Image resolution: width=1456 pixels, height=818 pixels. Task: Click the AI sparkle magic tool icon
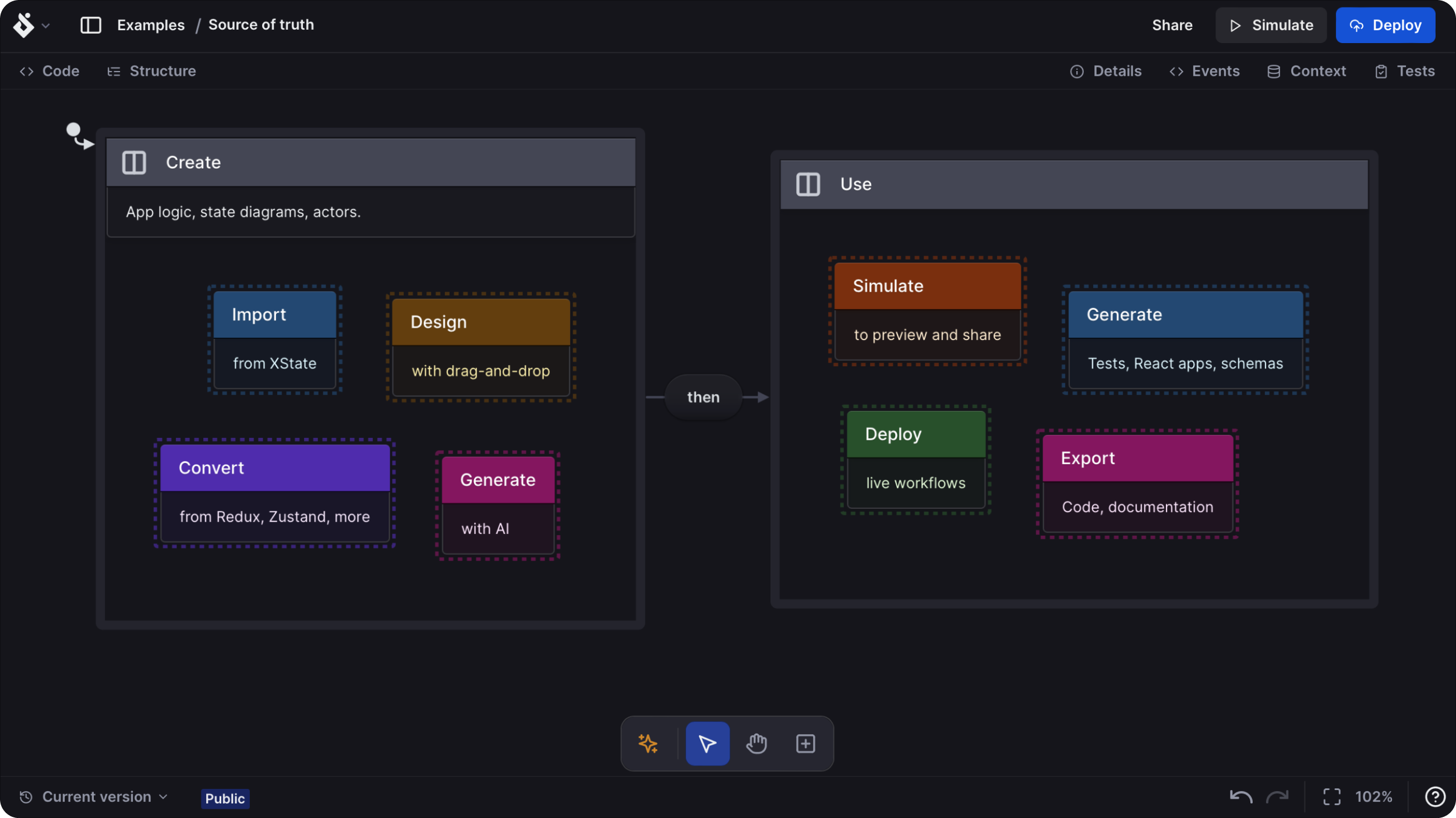click(x=649, y=743)
